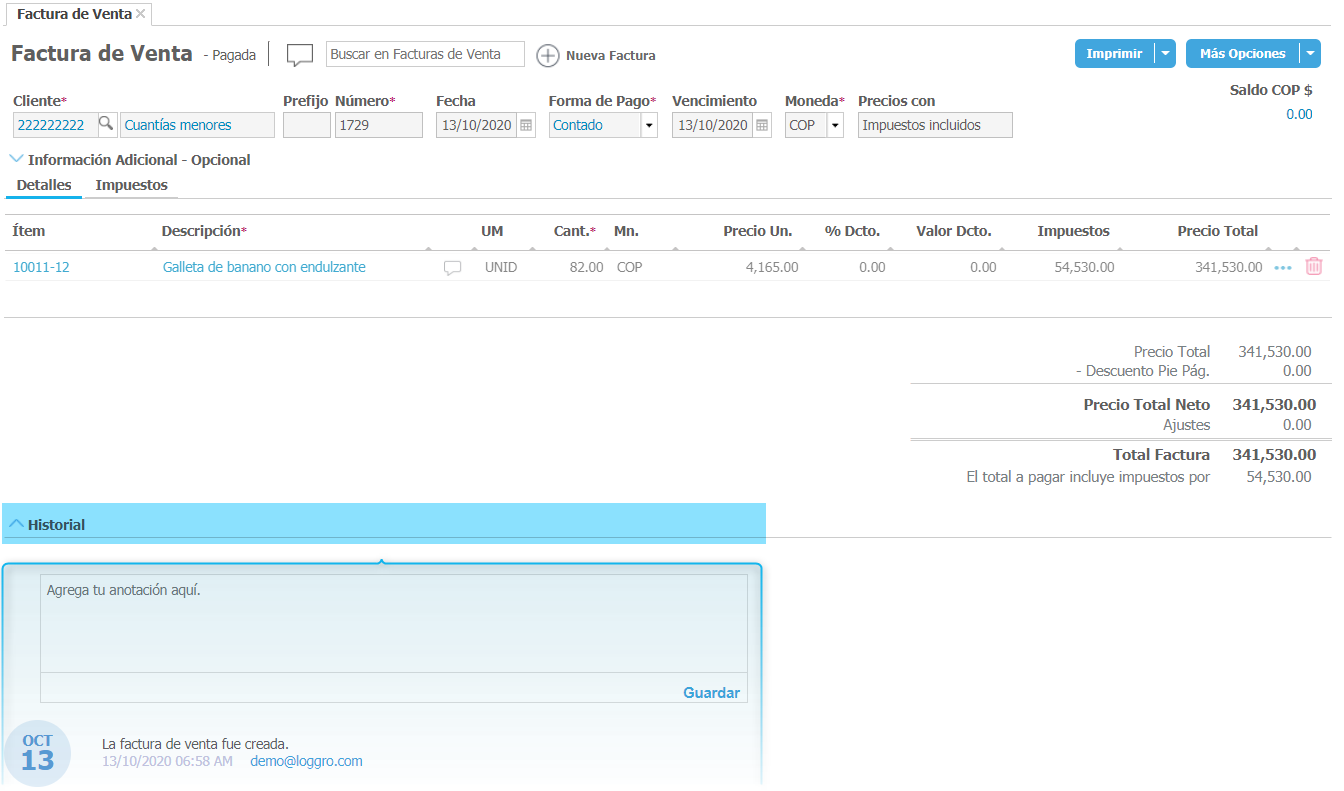Open the Vencimiento calendar picker icon

point(762,126)
